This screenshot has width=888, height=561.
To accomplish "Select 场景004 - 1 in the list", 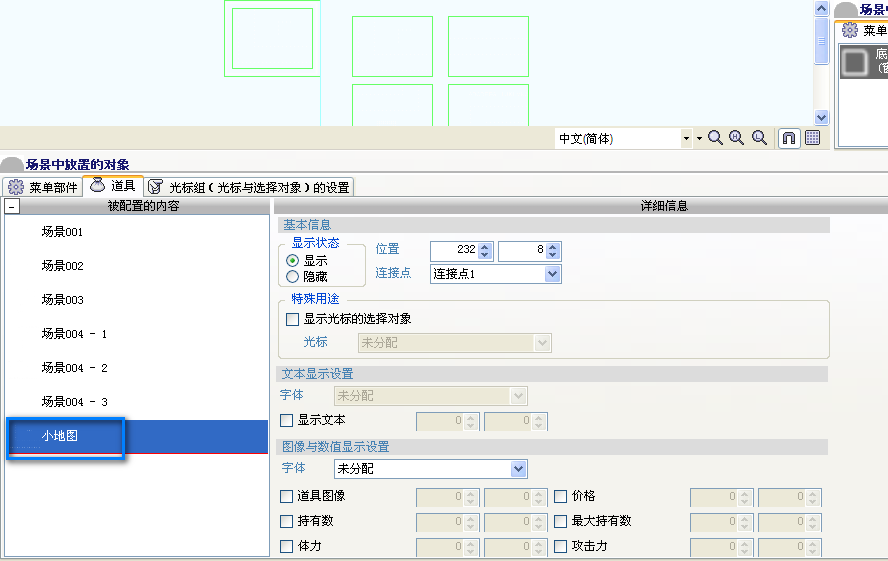I will tap(136, 333).
